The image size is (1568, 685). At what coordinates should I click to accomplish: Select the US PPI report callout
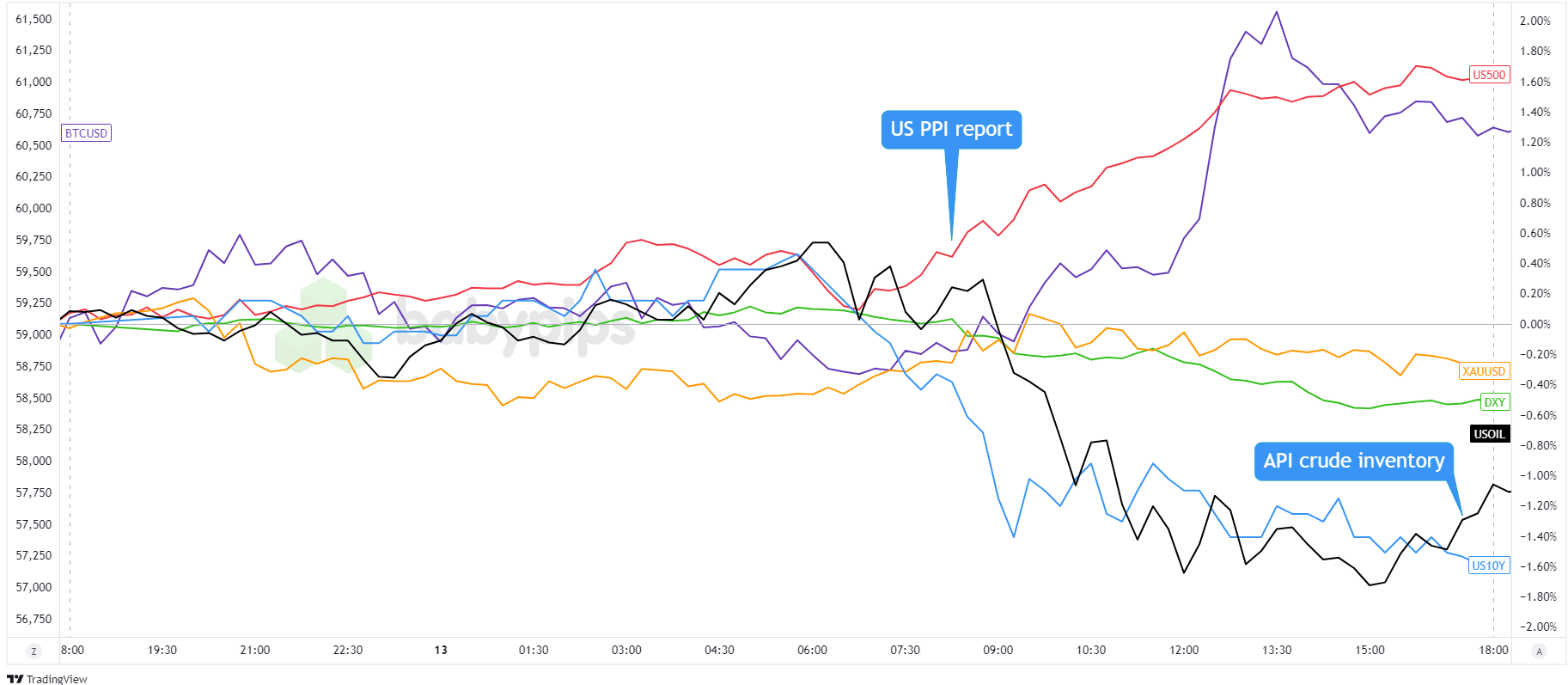point(951,130)
